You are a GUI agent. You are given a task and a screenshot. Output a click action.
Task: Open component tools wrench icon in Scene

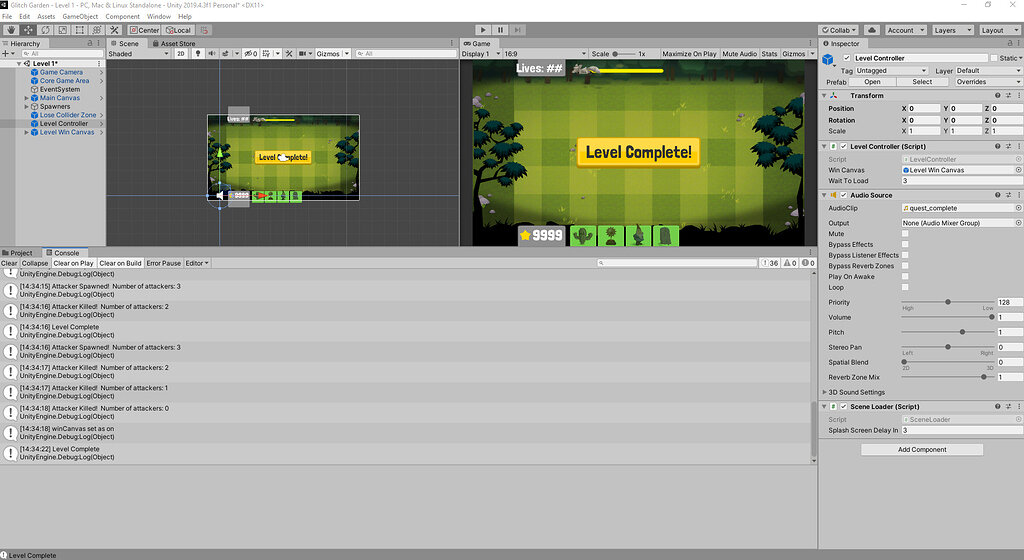(x=289, y=54)
